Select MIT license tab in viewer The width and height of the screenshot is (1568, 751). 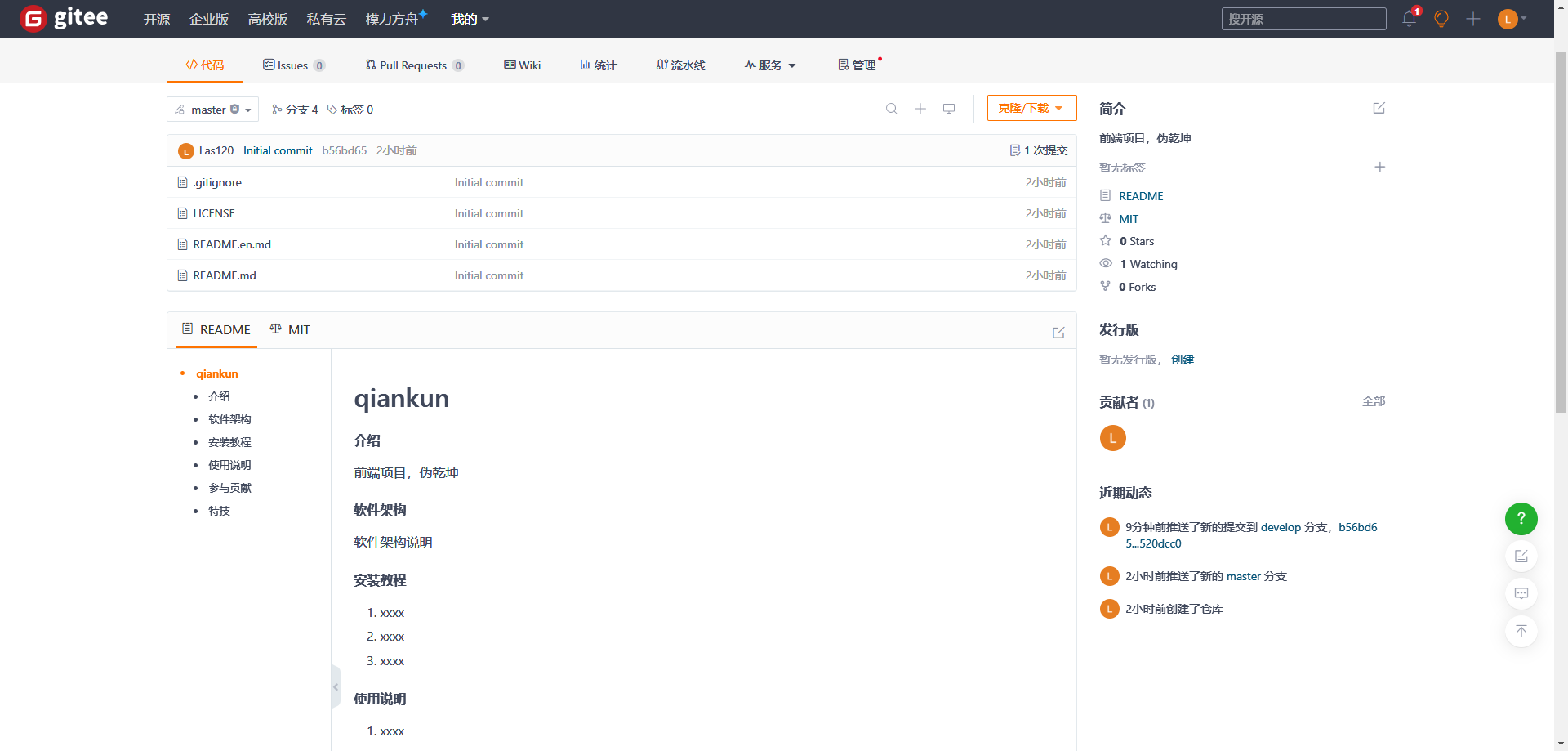coord(290,329)
